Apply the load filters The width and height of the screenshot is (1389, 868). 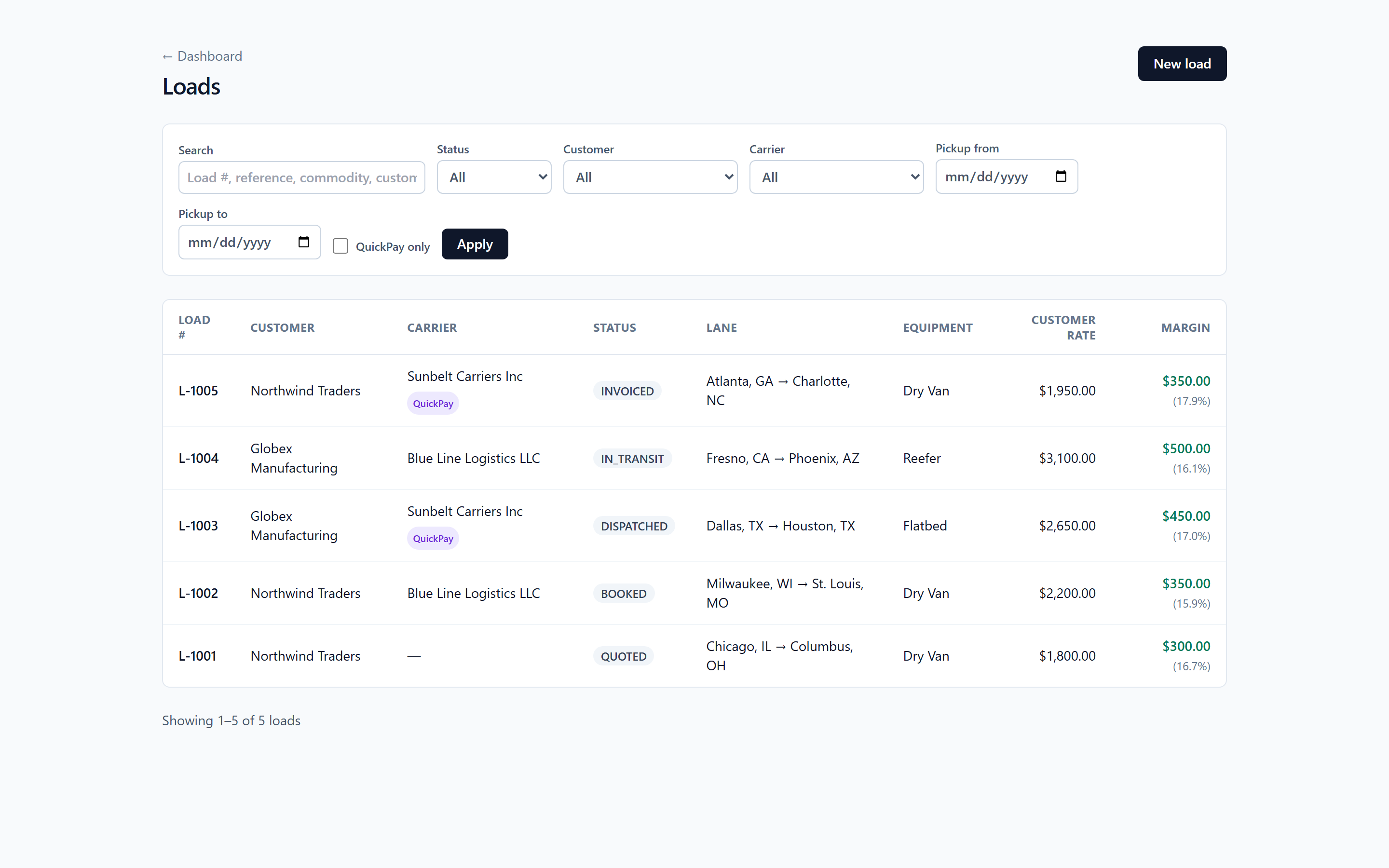click(x=475, y=244)
